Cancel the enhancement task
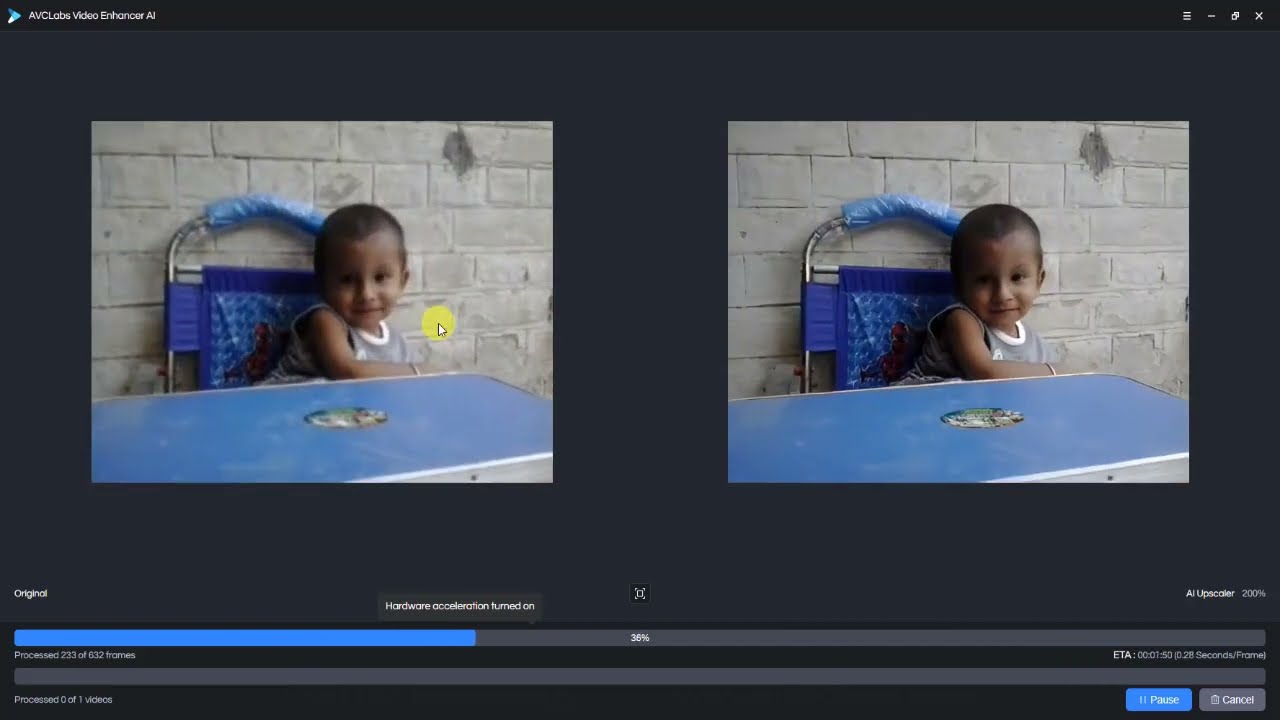This screenshot has height=720, width=1280. [x=1232, y=699]
